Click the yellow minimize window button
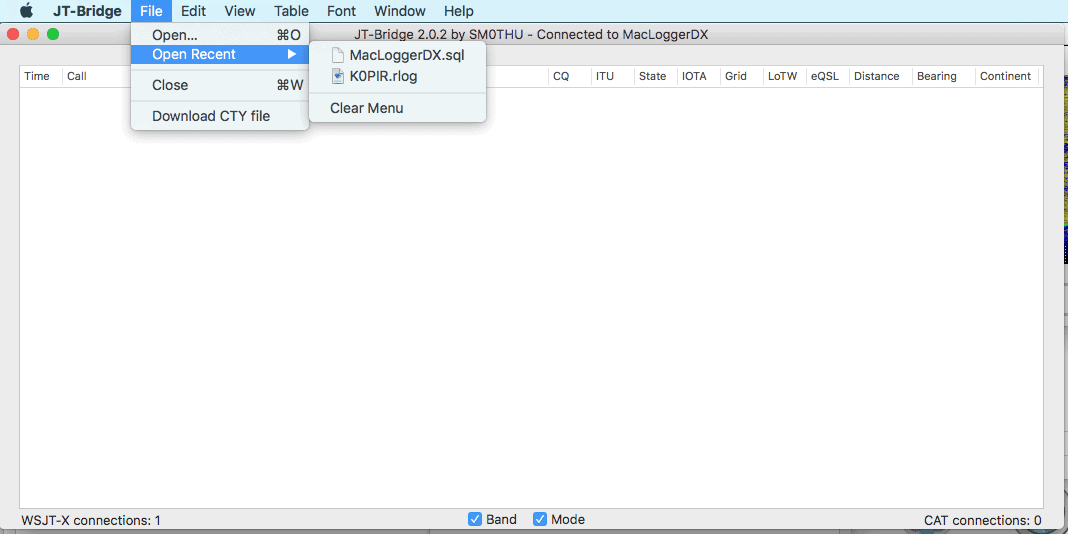Viewport: 1068px width, 534px height. point(33,34)
